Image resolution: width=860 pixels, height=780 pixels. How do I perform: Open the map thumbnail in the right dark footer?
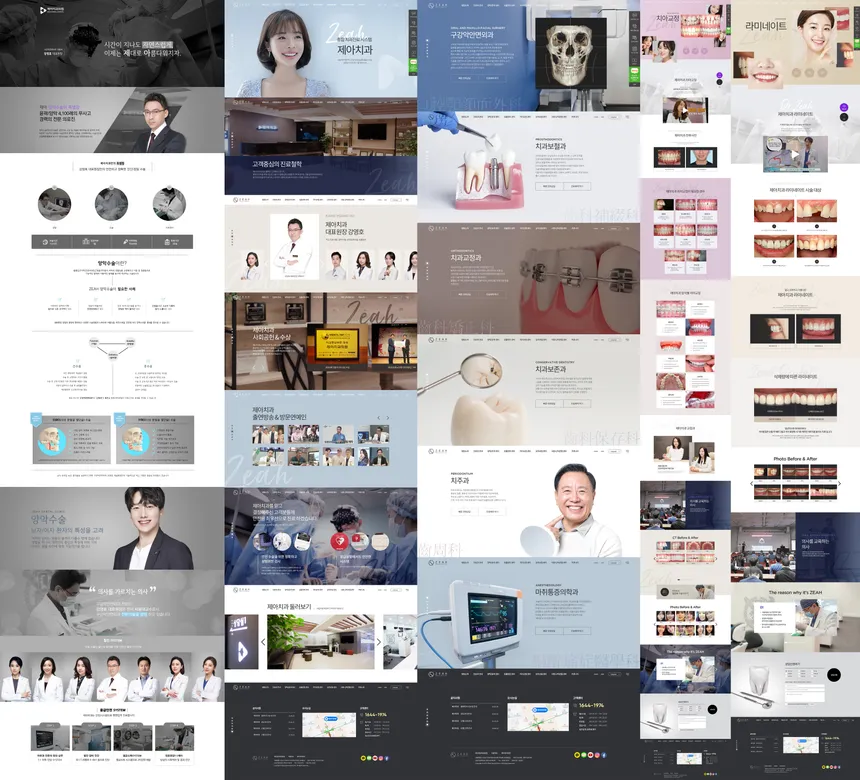click(538, 717)
